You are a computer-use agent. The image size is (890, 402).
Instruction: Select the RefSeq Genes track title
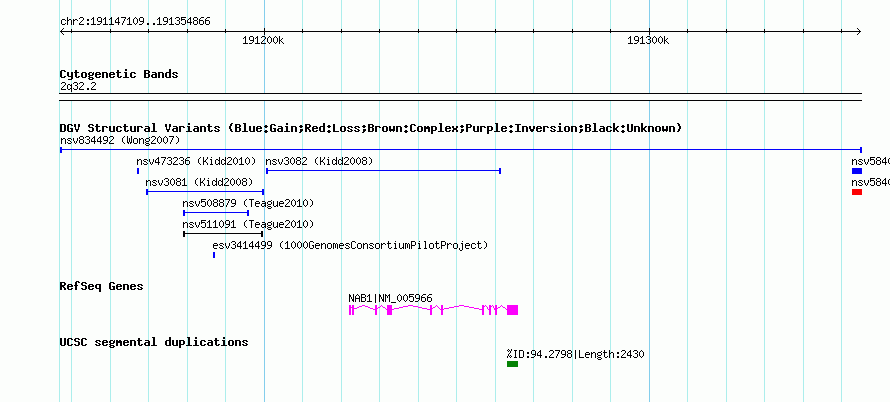102,286
